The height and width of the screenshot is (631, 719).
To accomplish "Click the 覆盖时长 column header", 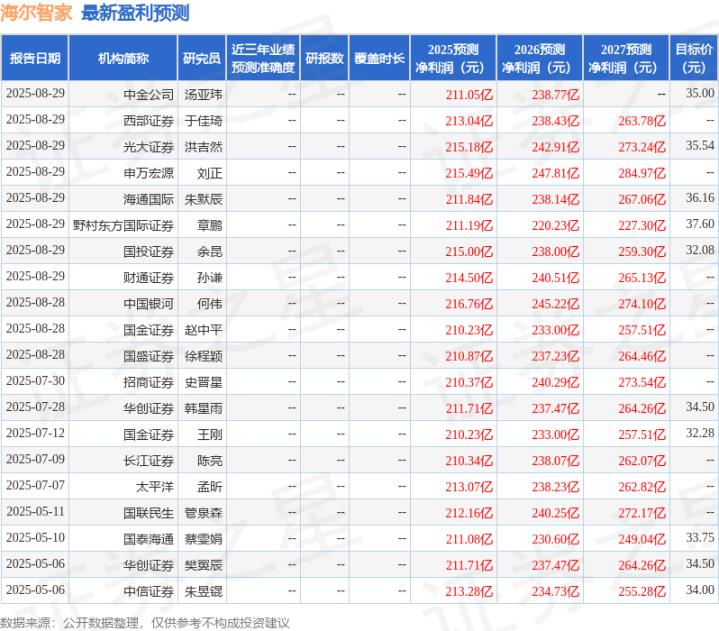I will [x=379, y=58].
